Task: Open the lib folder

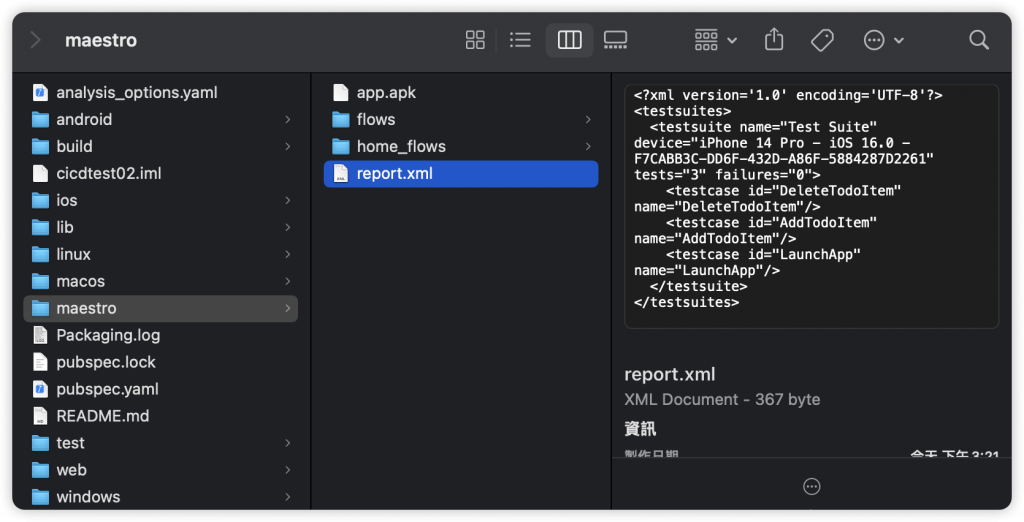Action: coord(161,227)
